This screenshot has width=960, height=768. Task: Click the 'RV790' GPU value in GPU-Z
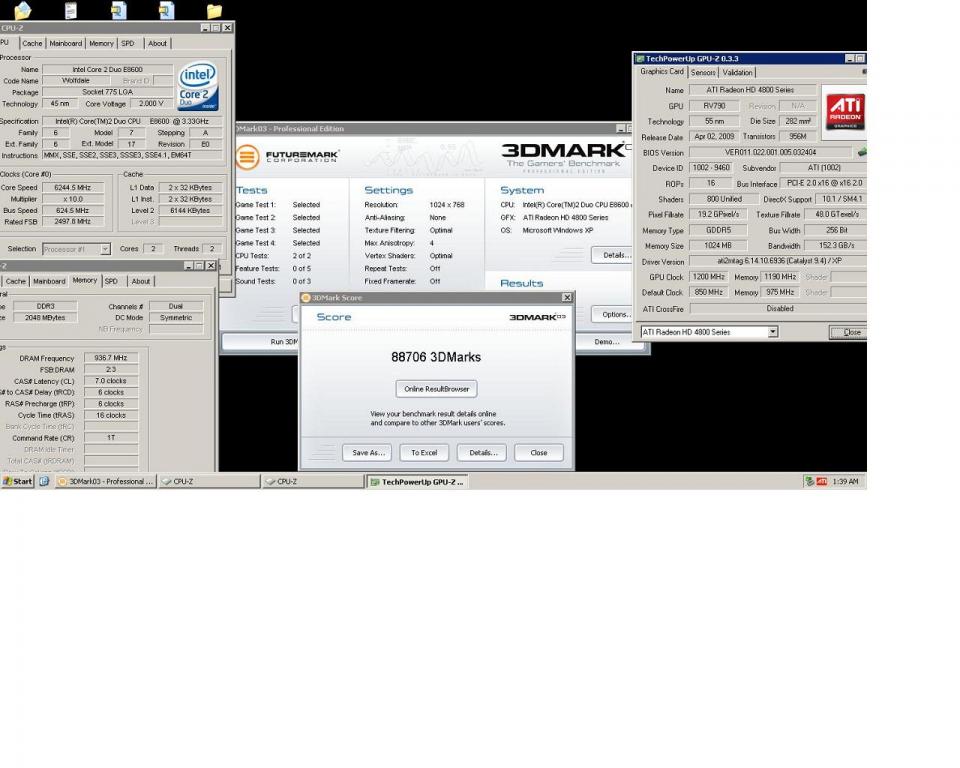[x=714, y=106]
